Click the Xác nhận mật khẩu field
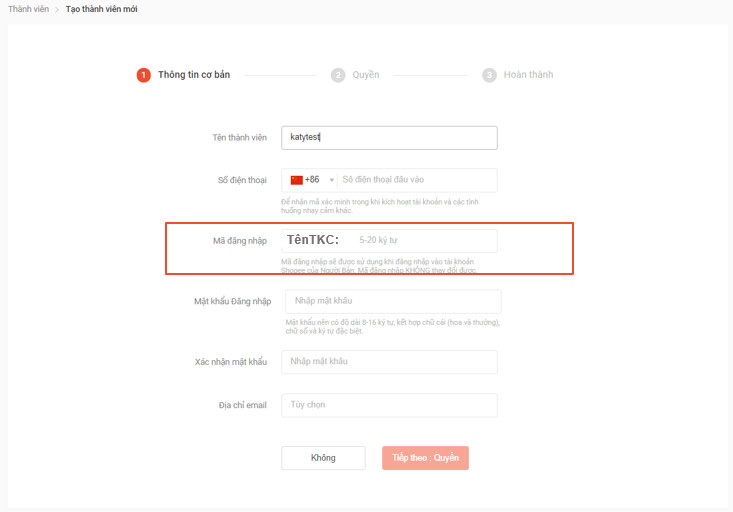 point(389,361)
